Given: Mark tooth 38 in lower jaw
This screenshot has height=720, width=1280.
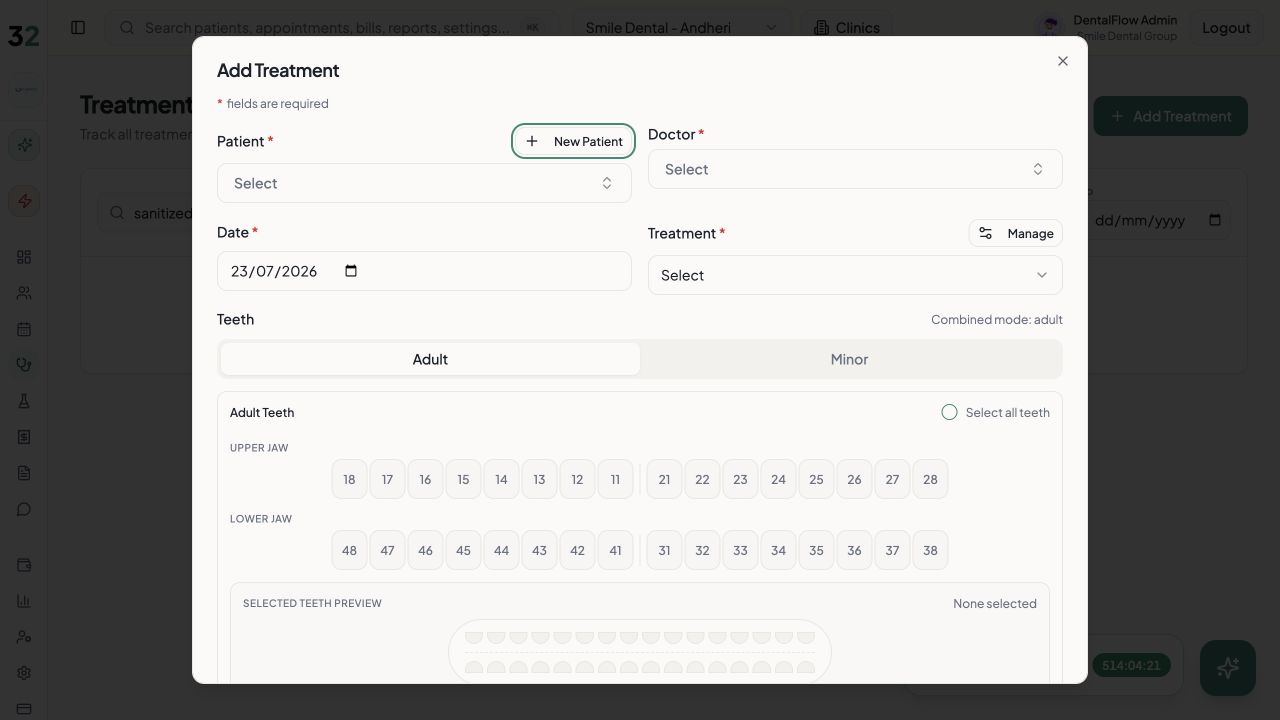Looking at the screenshot, I should (930, 550).
